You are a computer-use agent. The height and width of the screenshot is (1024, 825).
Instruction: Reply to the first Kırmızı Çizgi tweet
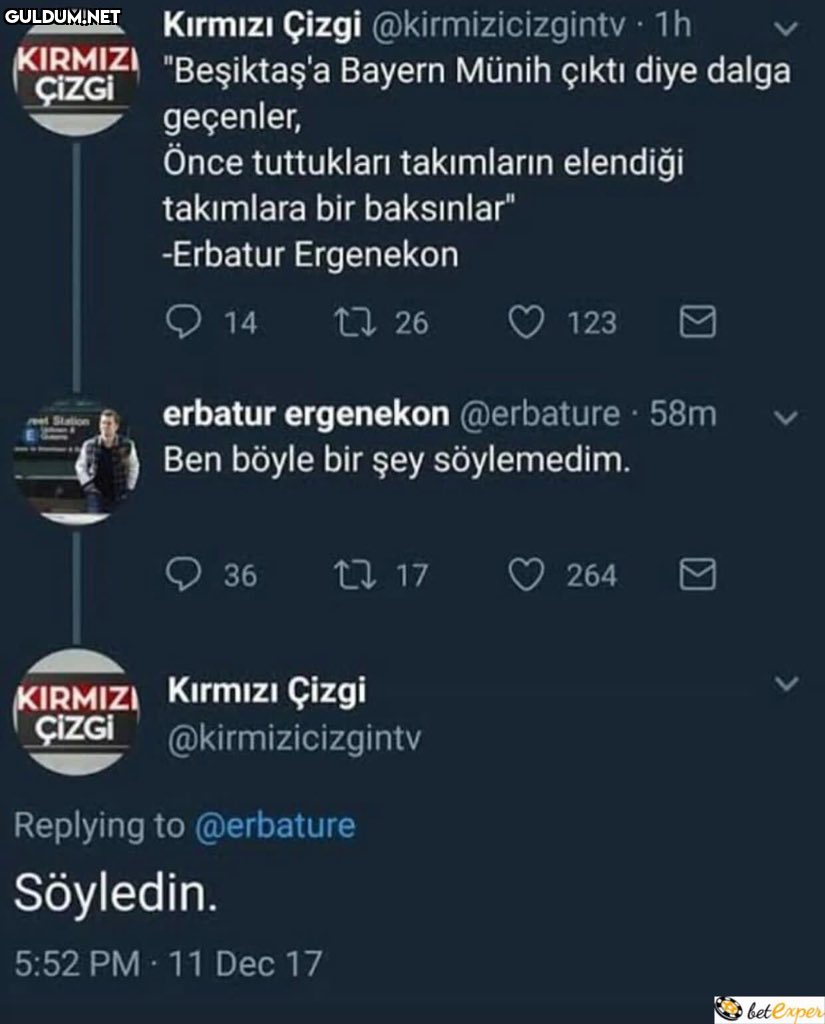tap(182, 322)
